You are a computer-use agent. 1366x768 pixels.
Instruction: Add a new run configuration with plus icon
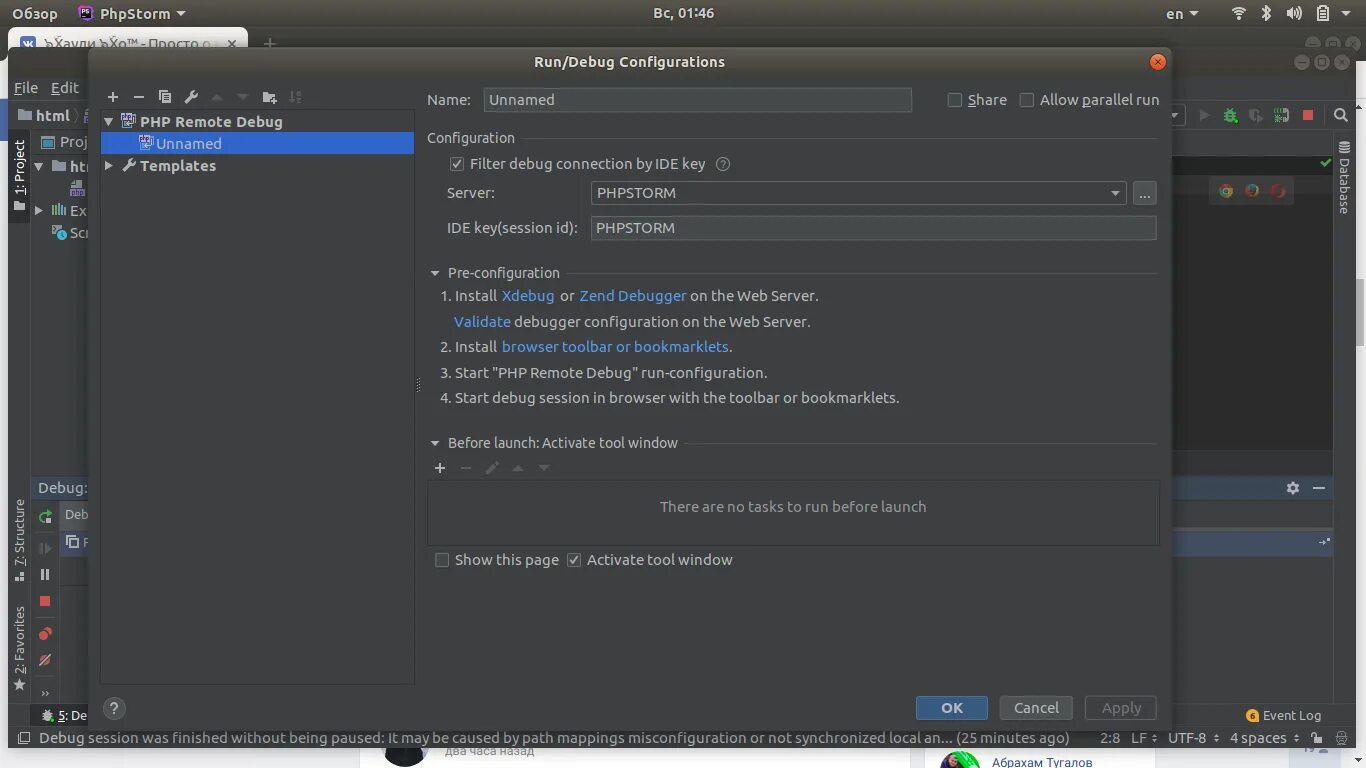(113, 97)
